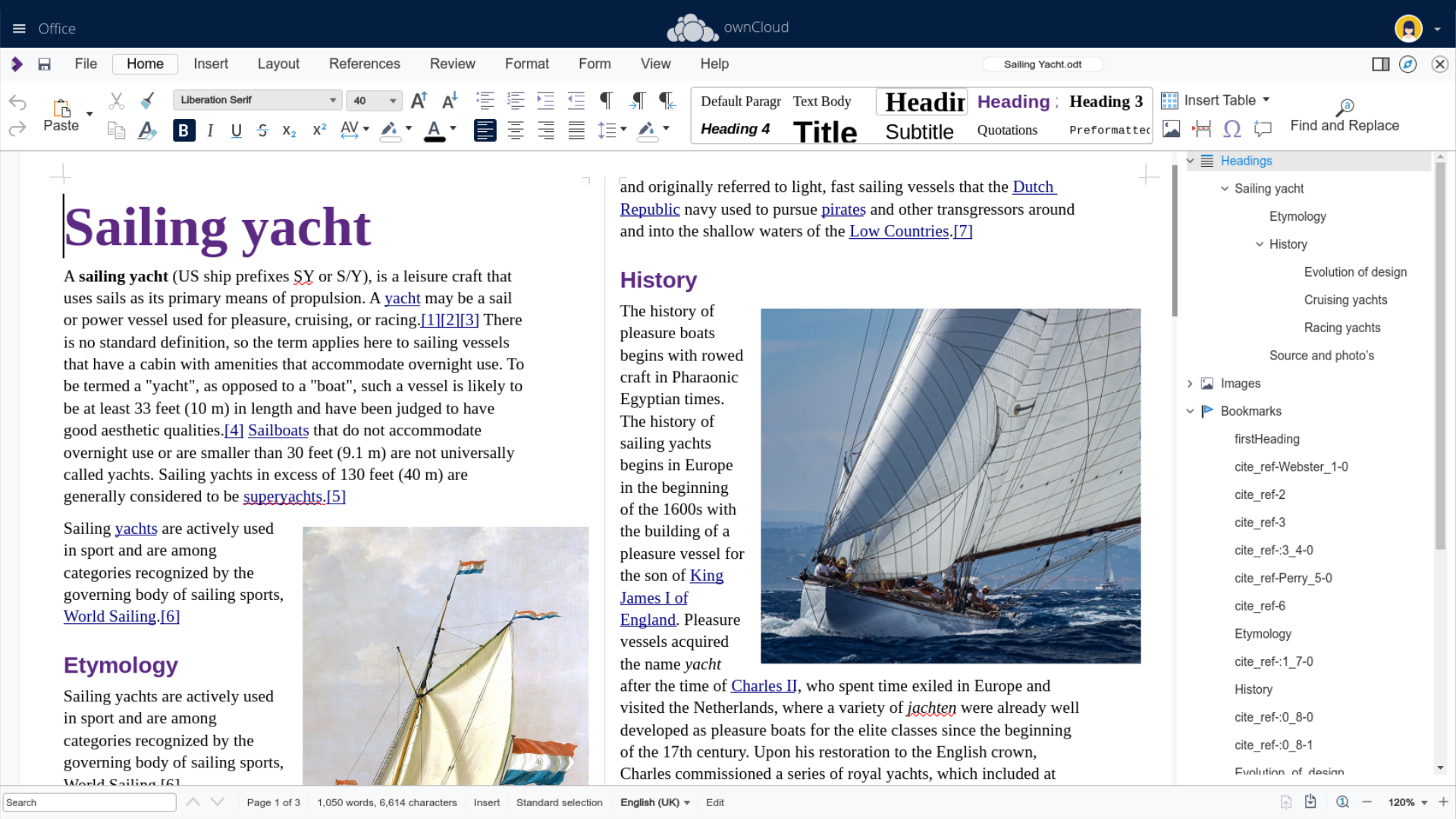
Task: Toggle bulleted unordered list
Action: [x=485, y=100]
